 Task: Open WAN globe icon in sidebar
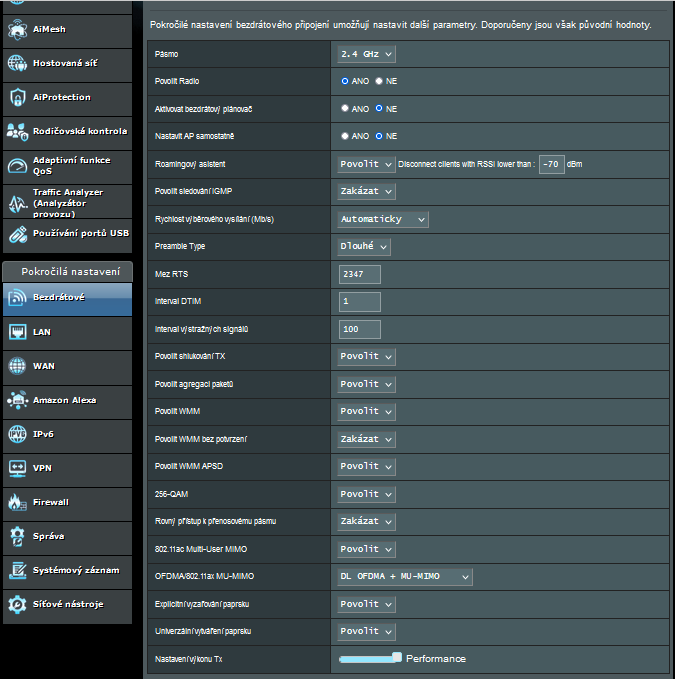pyautogui.click(x=17, y=366)
